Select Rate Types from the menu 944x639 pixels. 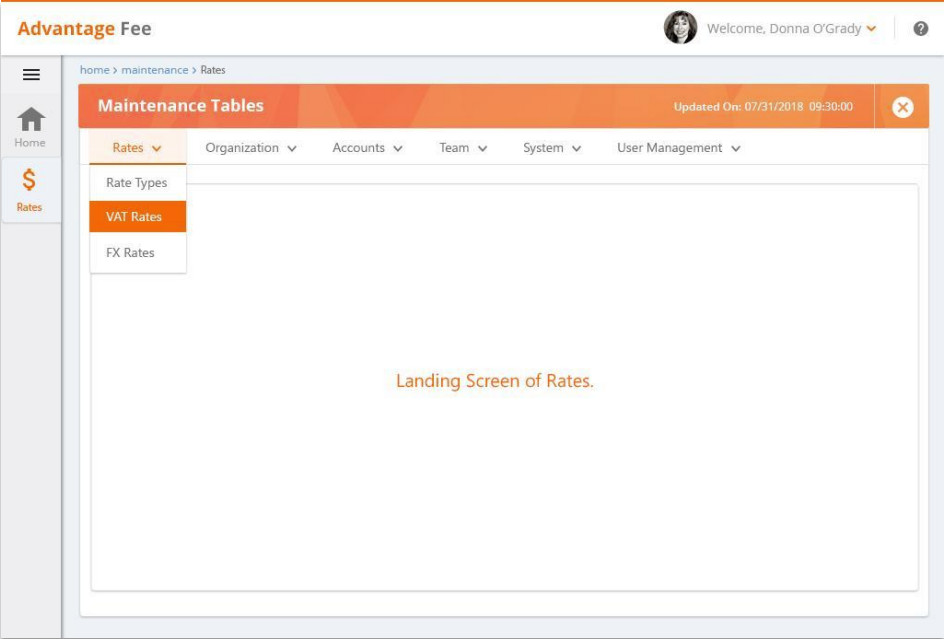click(x=137, y=183)
